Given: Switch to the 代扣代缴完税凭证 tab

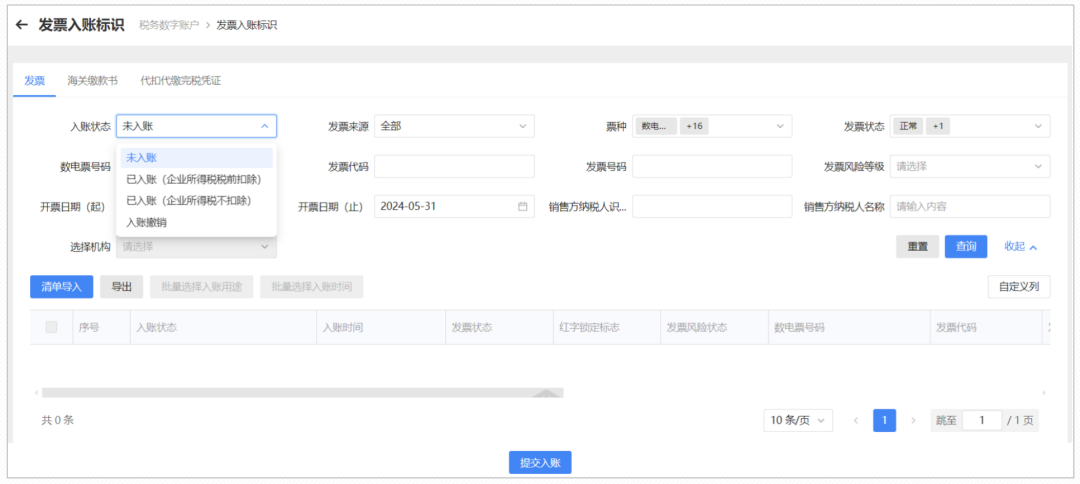Looking at the screenshot, I should pyautogui.click(x=181, y=80).
